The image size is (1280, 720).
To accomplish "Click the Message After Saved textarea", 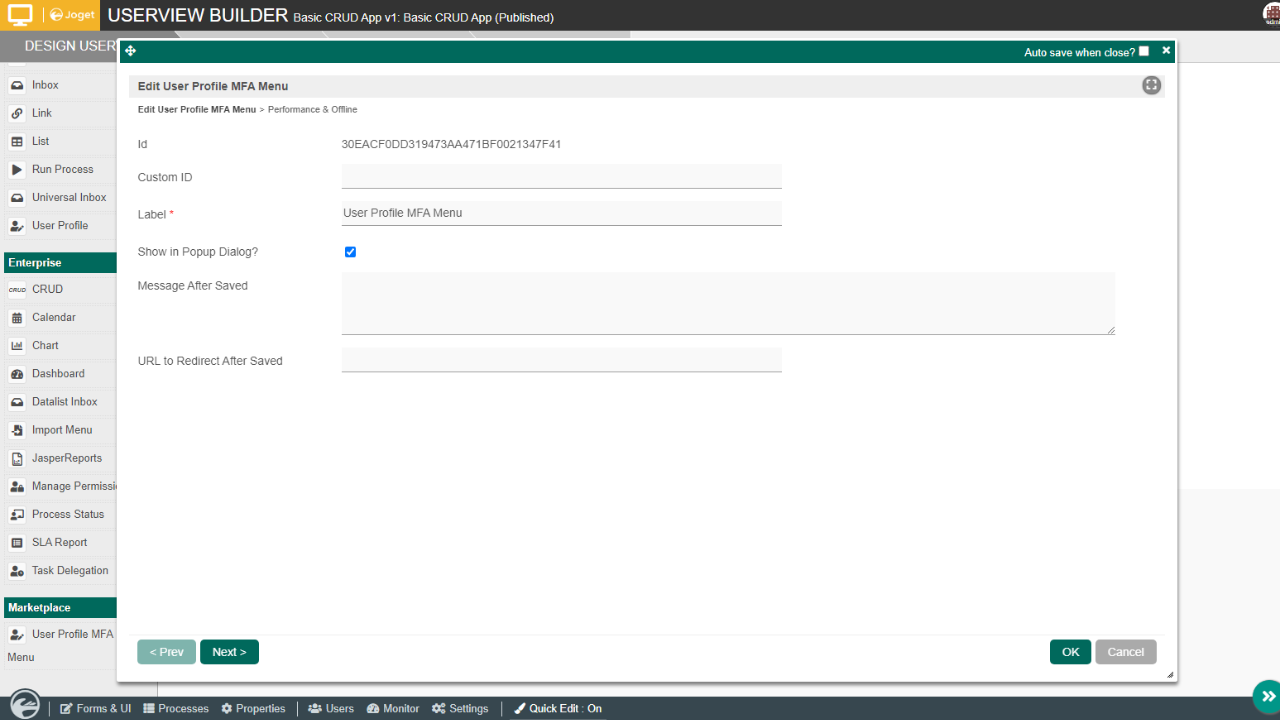I will click(x=727, y=303).
